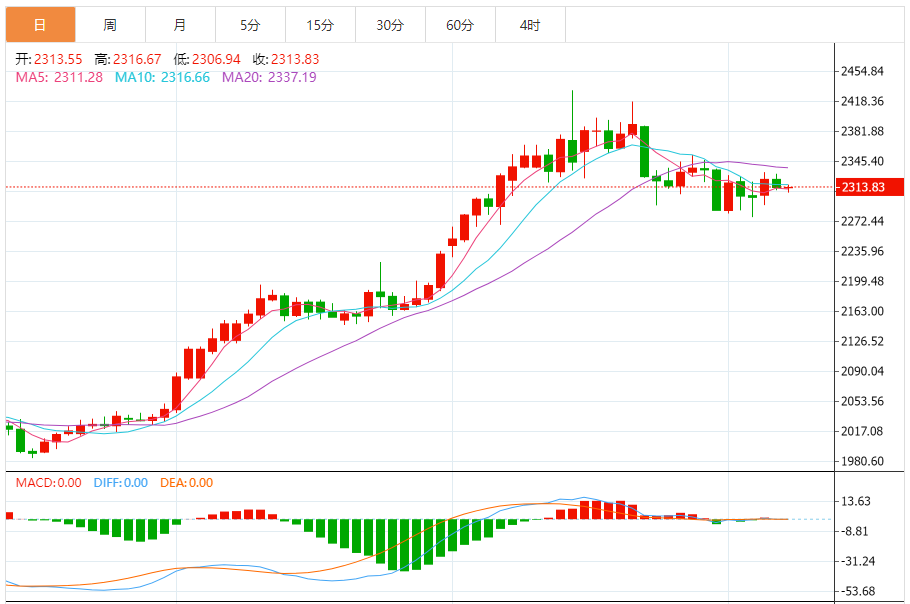910x604 pixels.
Task: Click the tall green candle after the peak
Action: 644,151
